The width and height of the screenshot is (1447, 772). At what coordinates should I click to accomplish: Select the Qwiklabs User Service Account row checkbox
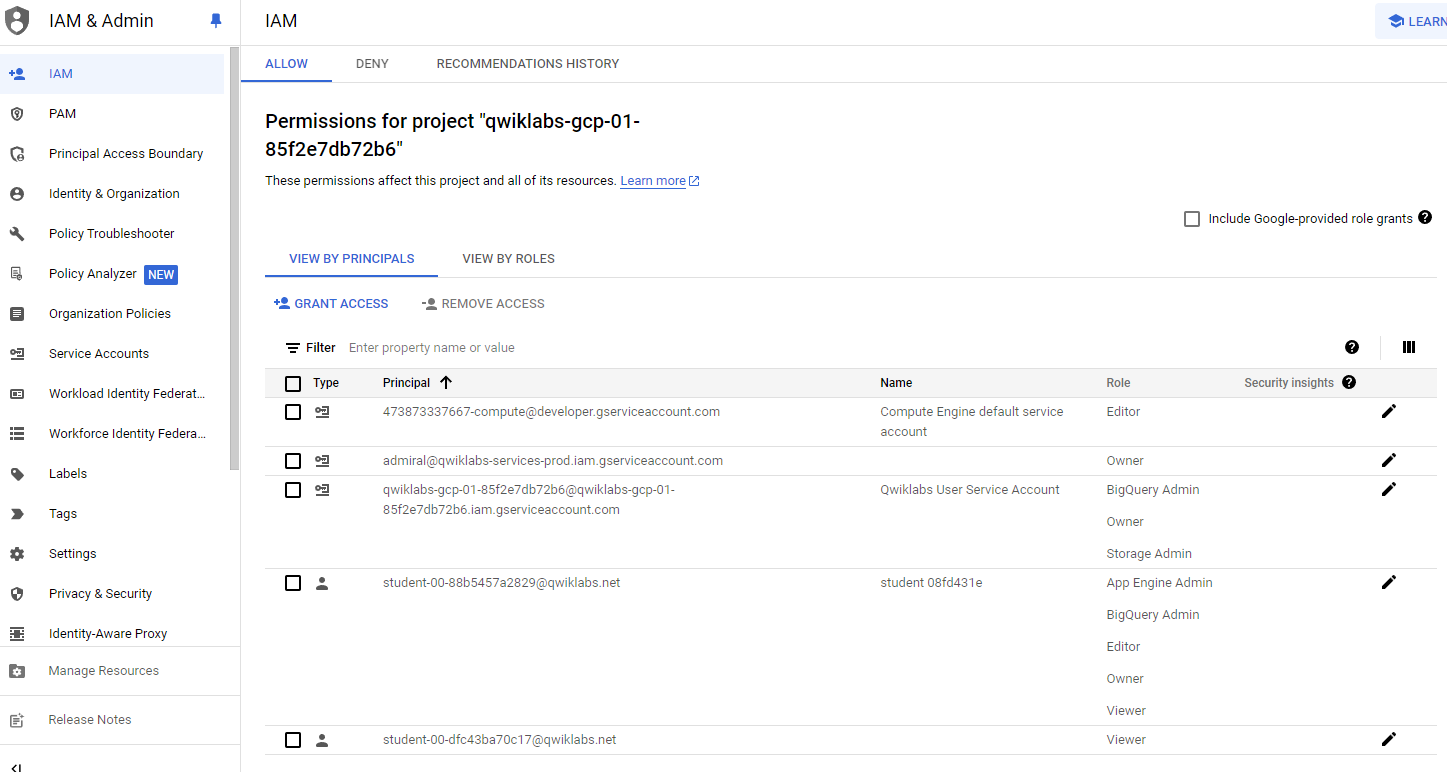click(x=293, y=490)
